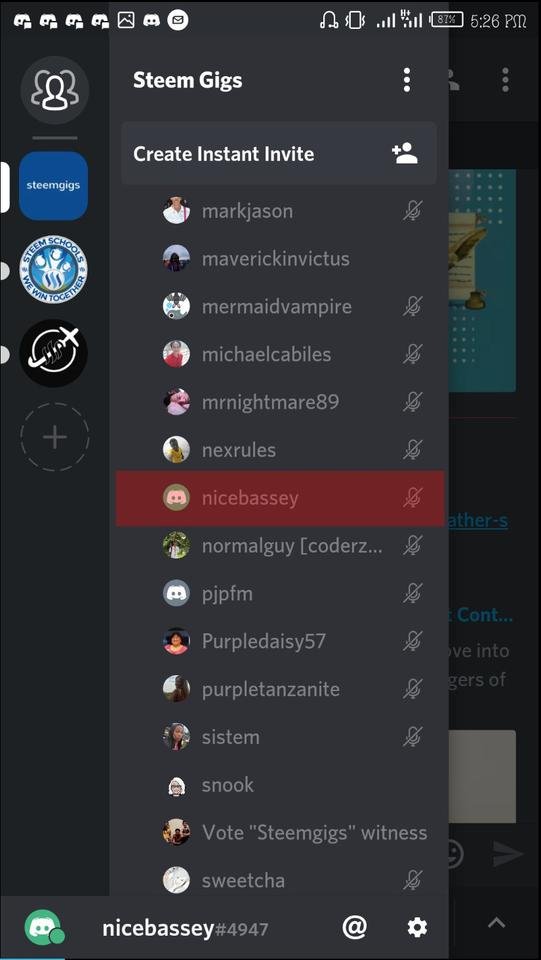Open the direct messages friends icon
The width and height of the screenshot is (541, 960).
coord(54,89)
